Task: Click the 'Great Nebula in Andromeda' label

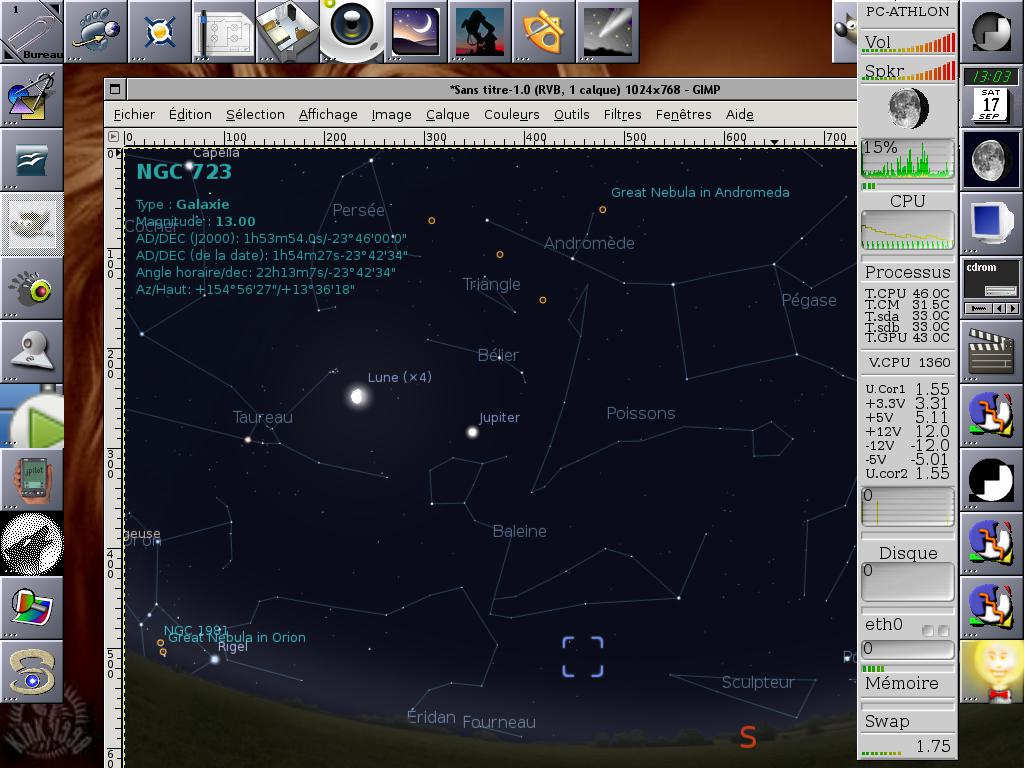Action: (700, 192)
